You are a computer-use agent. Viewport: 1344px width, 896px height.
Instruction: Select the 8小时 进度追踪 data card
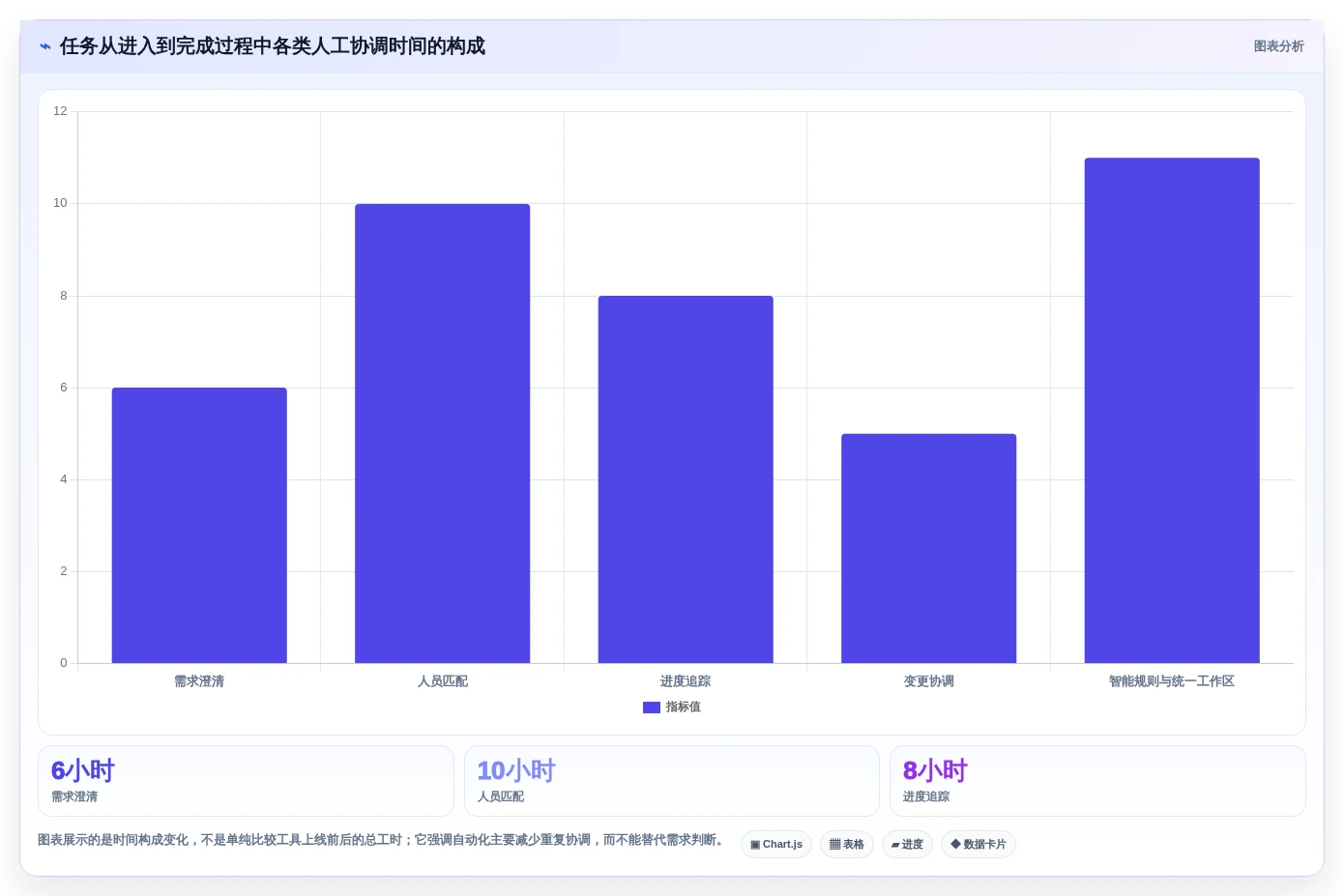pos(1097,781)
